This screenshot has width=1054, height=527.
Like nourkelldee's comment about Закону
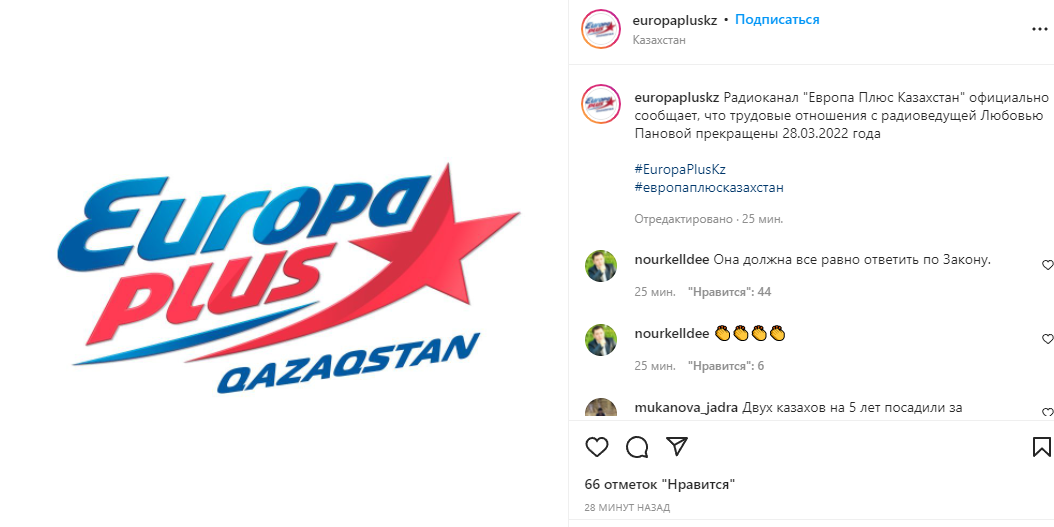coord(1047,265)
